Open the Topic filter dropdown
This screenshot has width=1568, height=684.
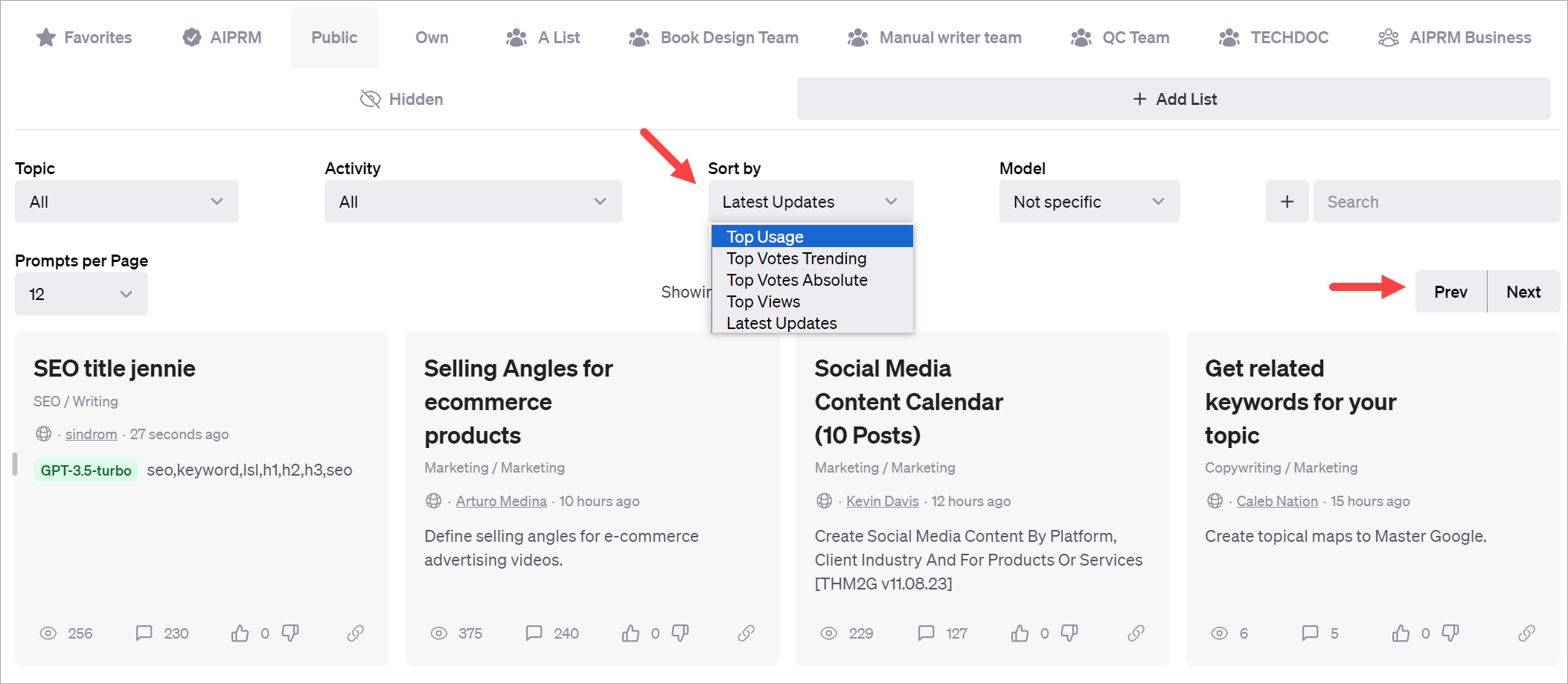pos(126,201)
